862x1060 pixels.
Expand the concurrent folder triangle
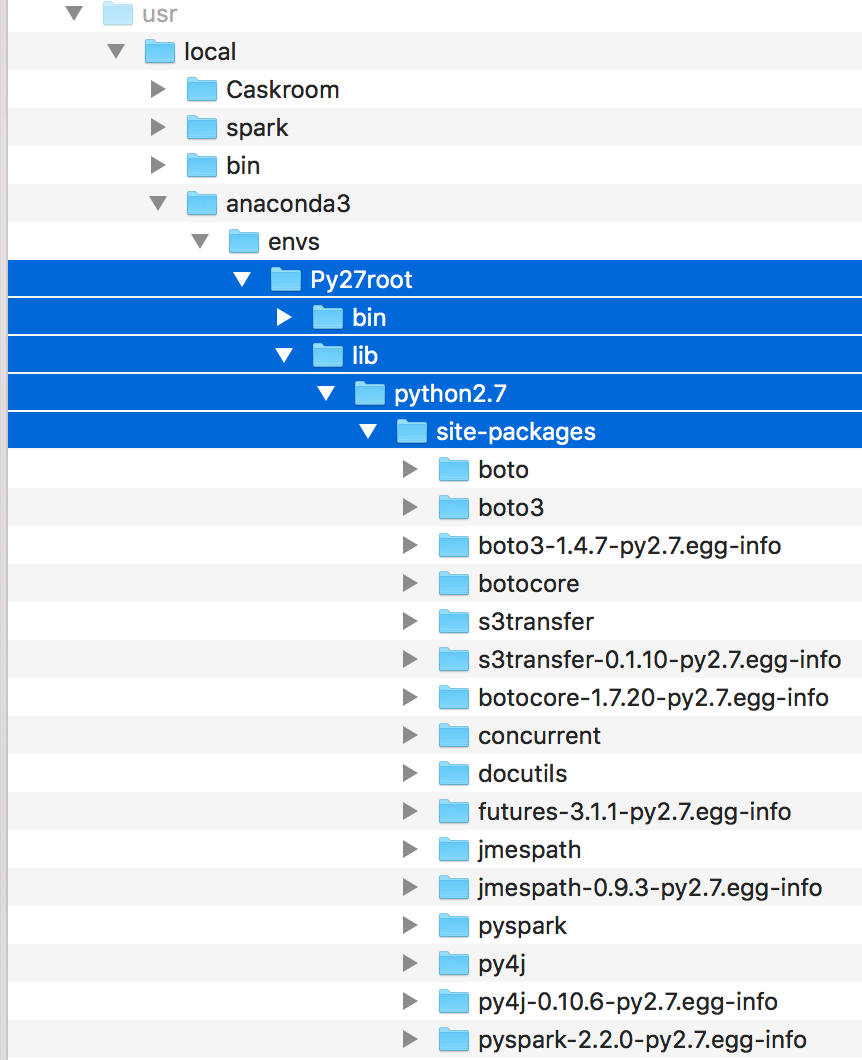410,735
